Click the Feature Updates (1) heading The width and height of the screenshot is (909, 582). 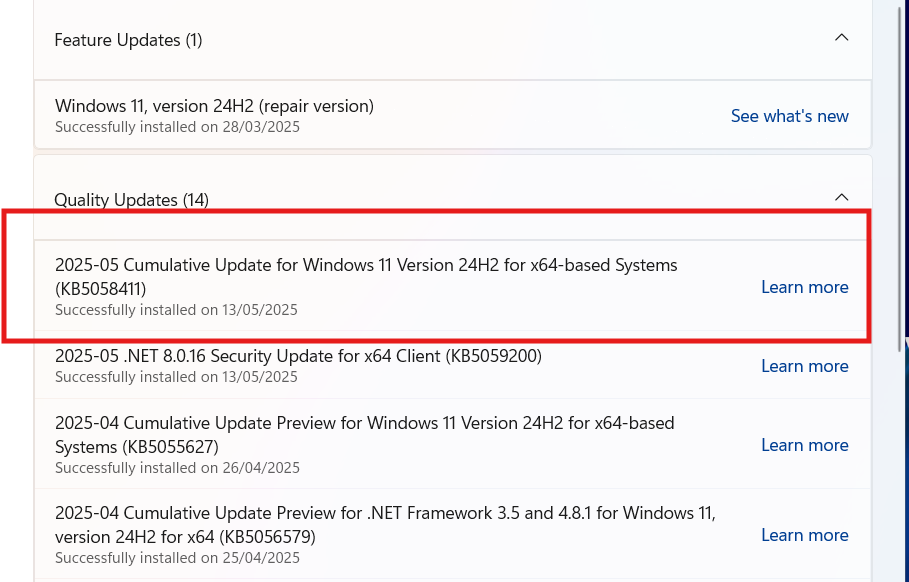pos(128,40)
